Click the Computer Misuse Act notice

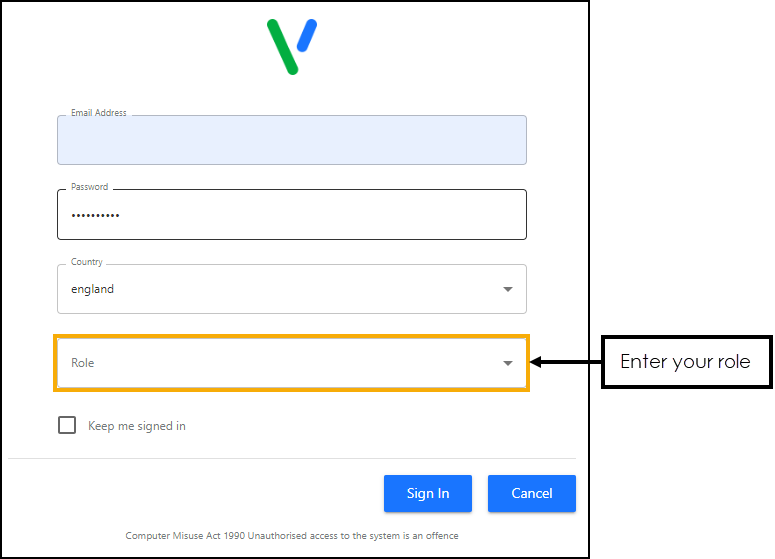[x=292, y=536]
